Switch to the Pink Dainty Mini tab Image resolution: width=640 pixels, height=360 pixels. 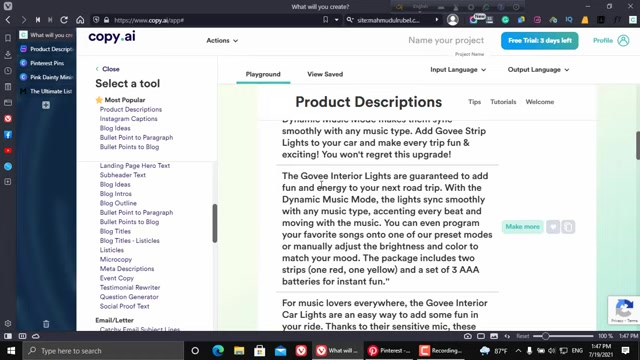tap(46, 77)
